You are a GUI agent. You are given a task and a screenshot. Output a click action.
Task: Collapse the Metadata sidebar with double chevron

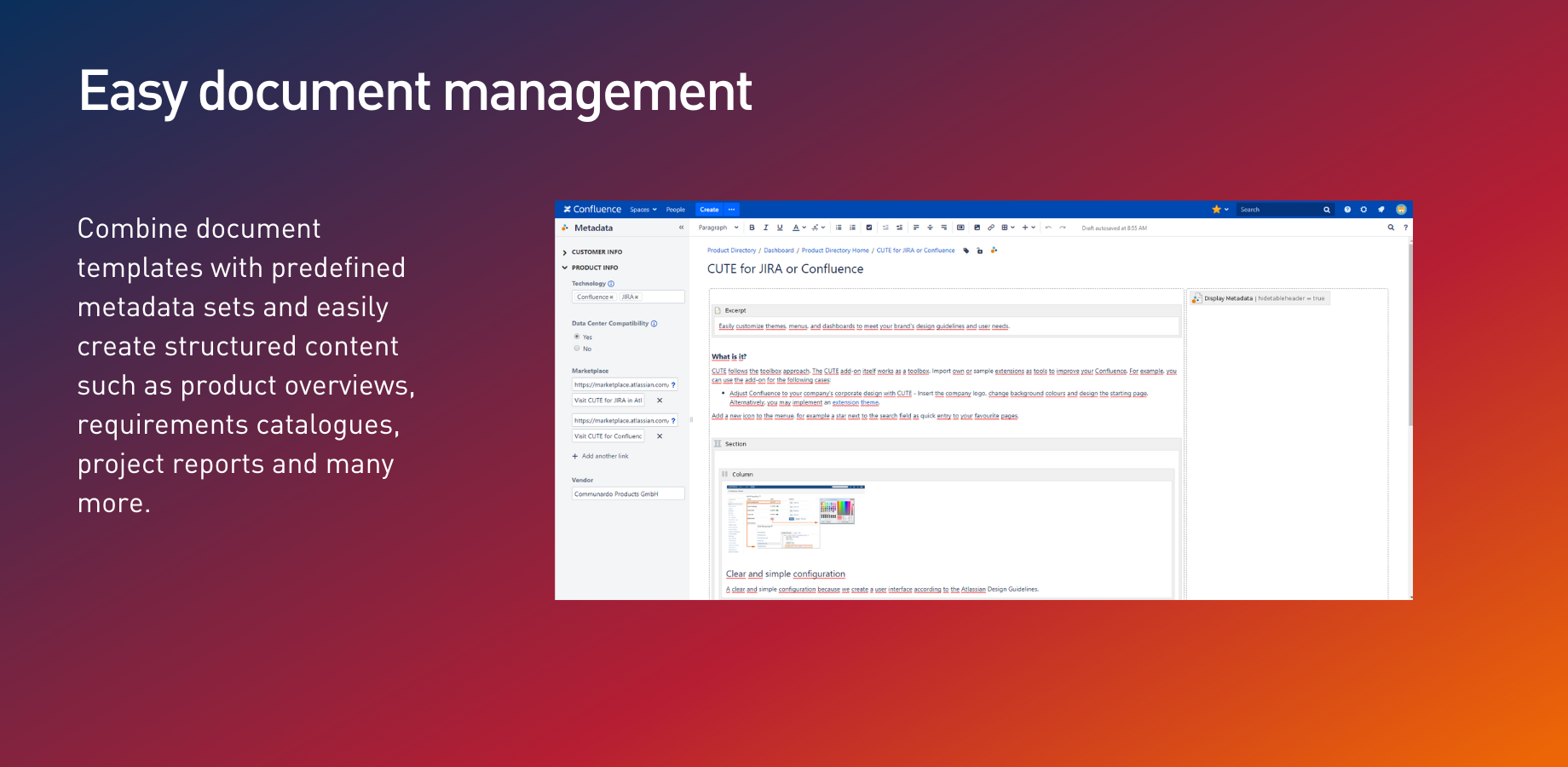(681, 228)
